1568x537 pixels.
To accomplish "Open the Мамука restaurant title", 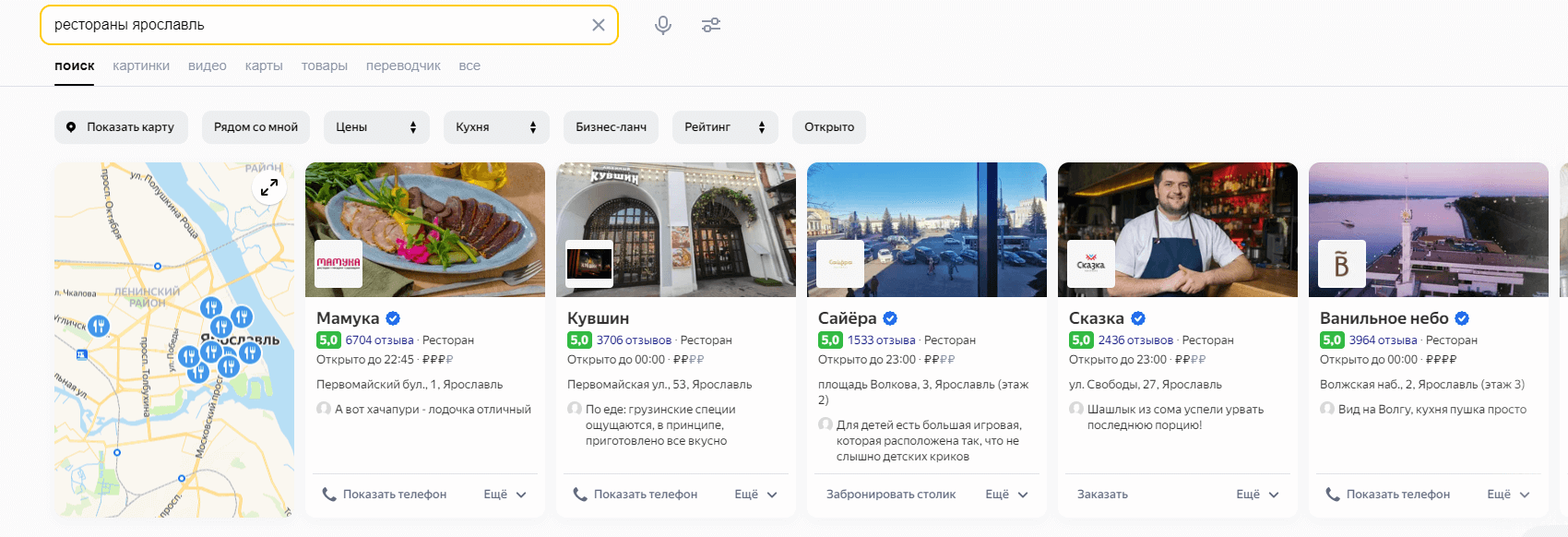I will [348, 318].
